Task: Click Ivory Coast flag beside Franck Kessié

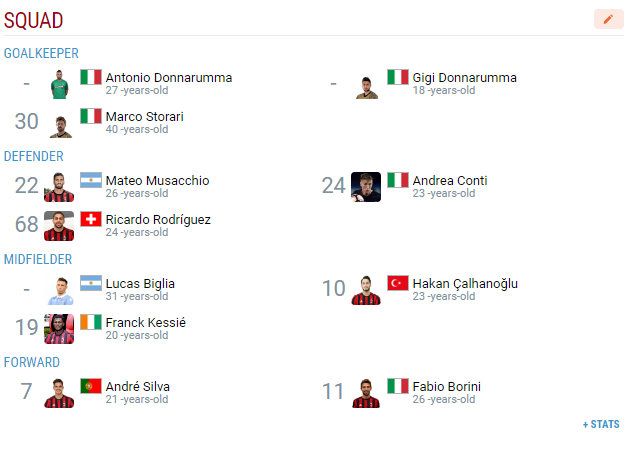Action: [91, 322]
